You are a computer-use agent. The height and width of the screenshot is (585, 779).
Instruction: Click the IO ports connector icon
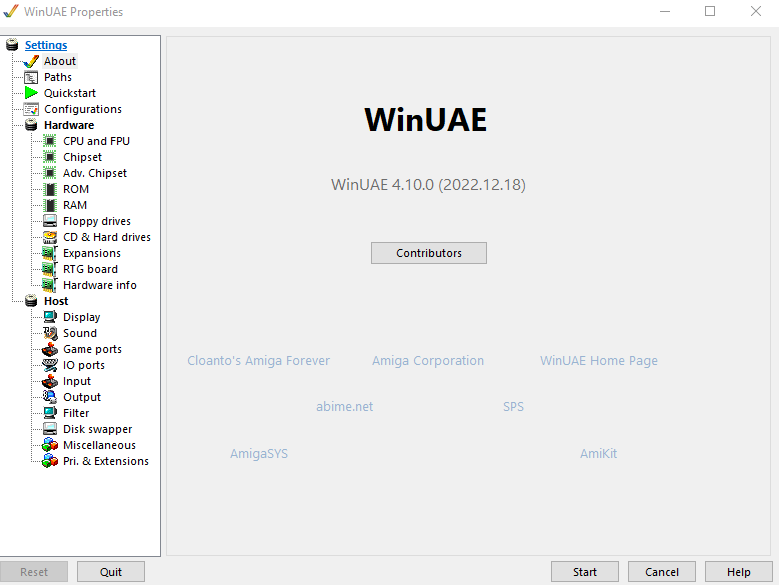point(50,365)
